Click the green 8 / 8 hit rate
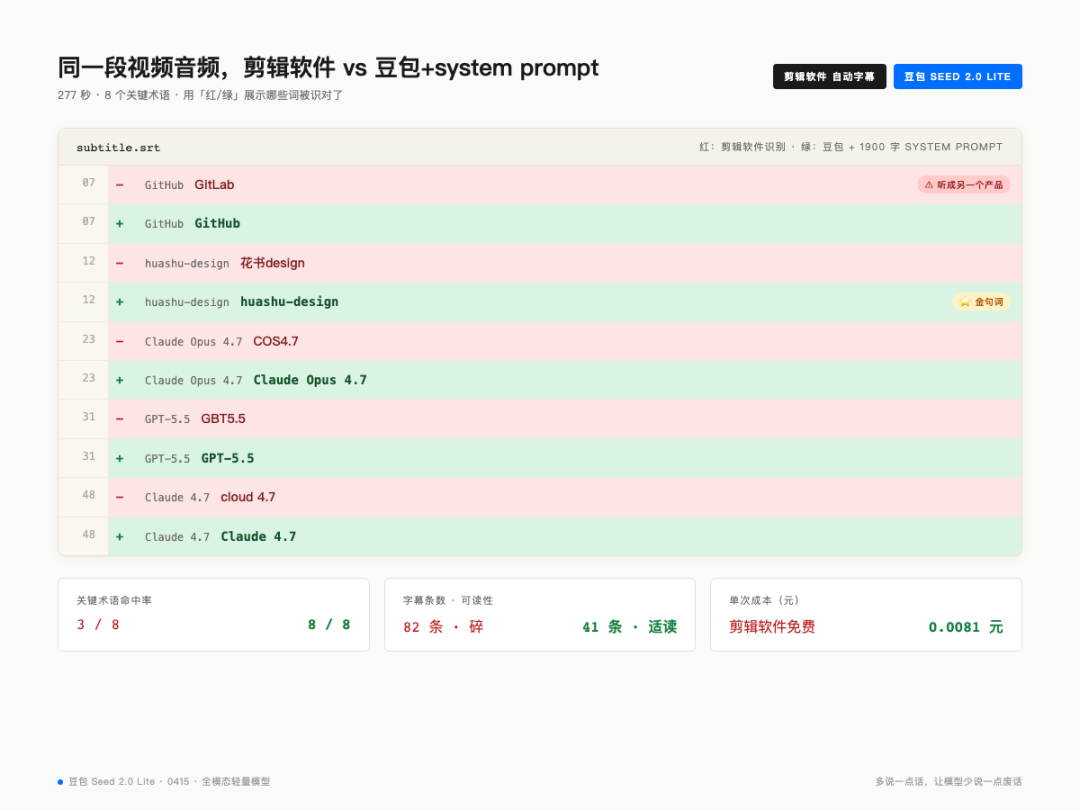The image size is (1080, 810). click(x=329, y=625)
